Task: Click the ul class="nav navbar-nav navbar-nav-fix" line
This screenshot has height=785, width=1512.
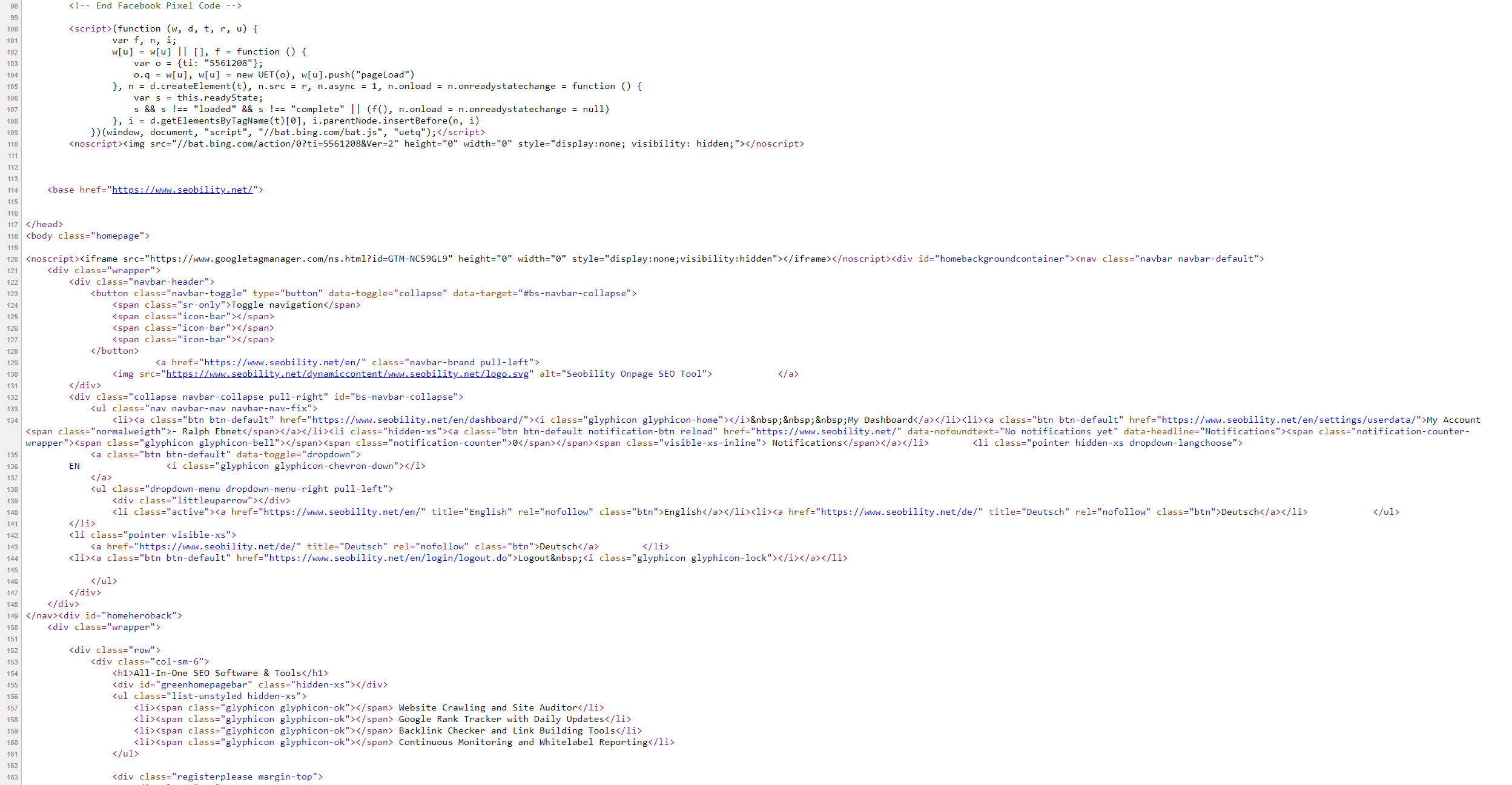Action: point(204,408)
